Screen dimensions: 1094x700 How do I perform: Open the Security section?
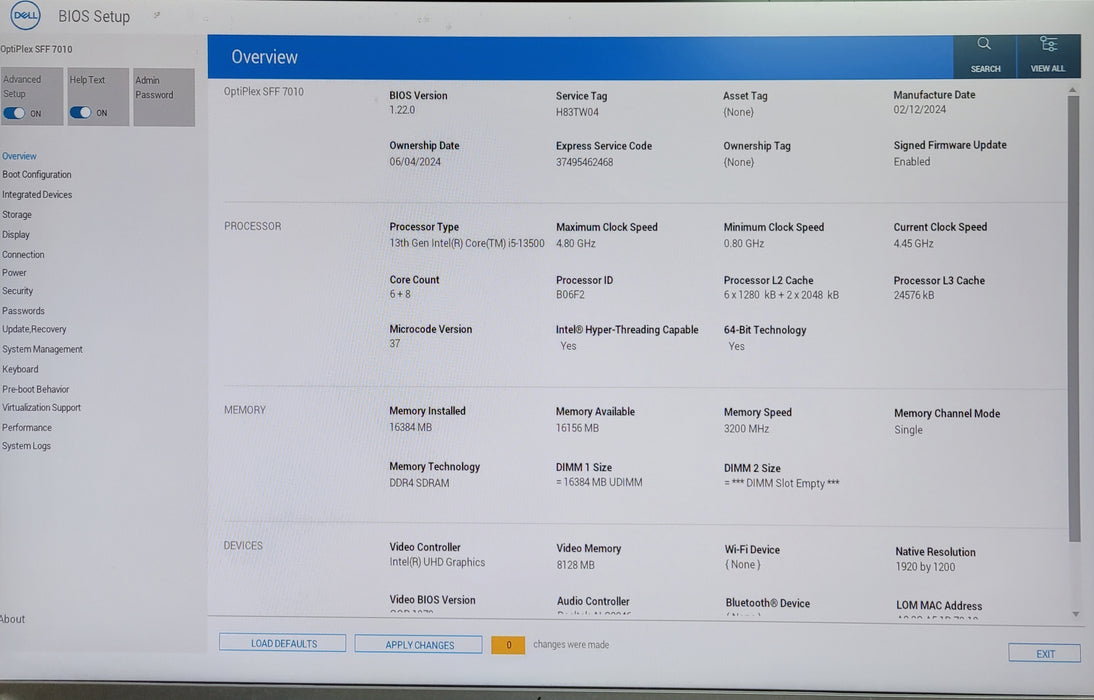click(17, 291)
